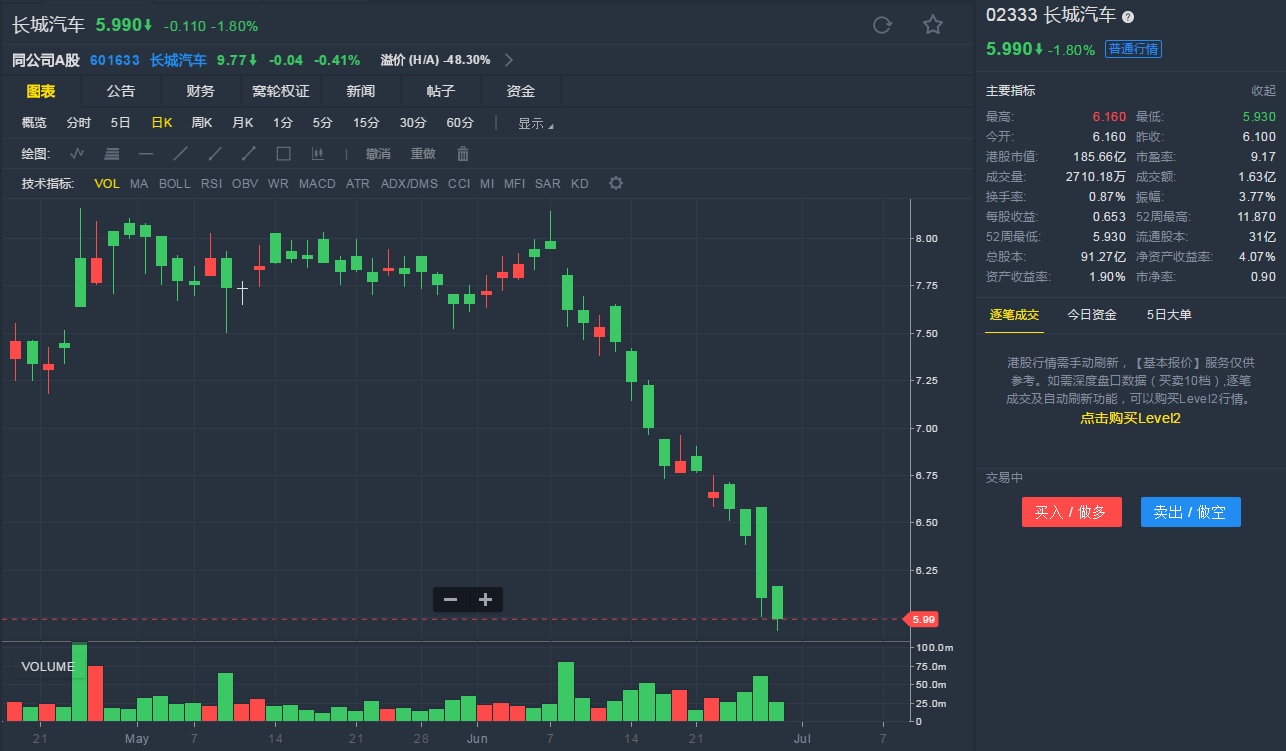Click the 点击购买Level2 link
This screenshot has width=1286, height=751.
(x=1130, y=418)
